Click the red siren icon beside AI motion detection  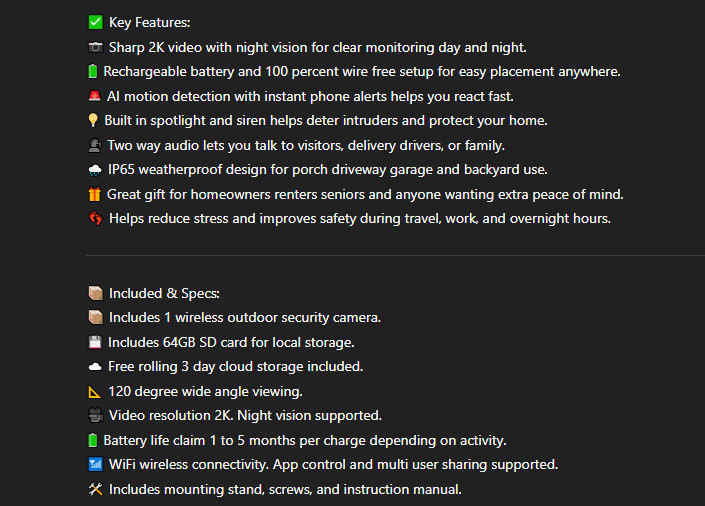coord(95,96)
